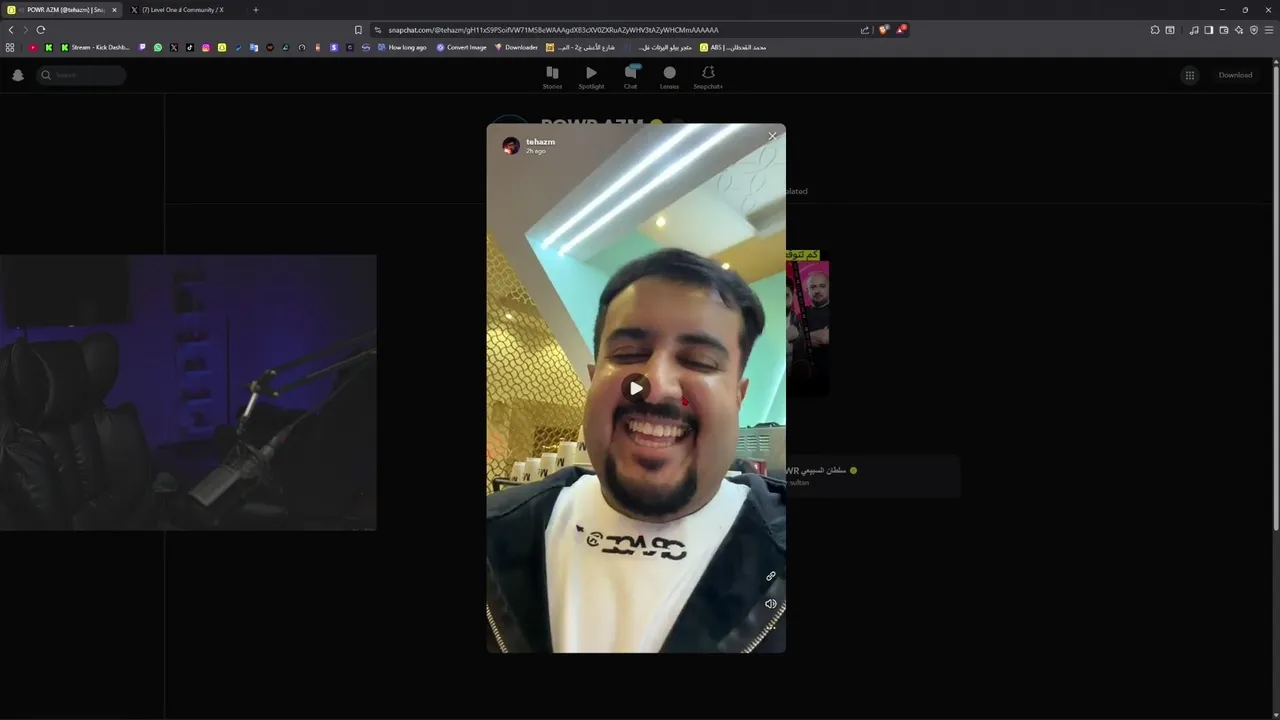Open the سلطان السبيعي related profile card
This screenshot has height=720, width=1280.
[x=872, y=476]
